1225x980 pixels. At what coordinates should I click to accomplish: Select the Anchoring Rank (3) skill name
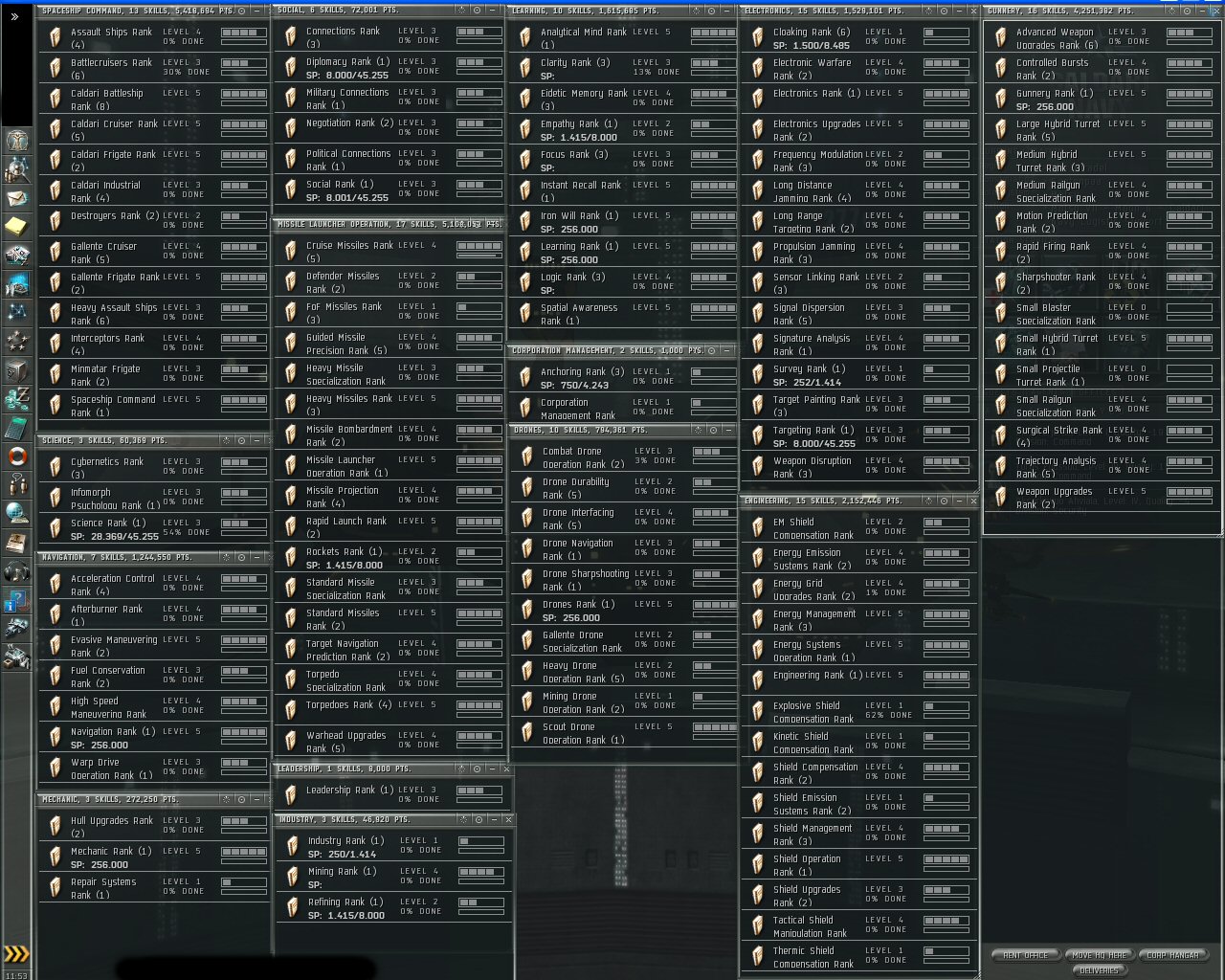(x=582, y=371)
